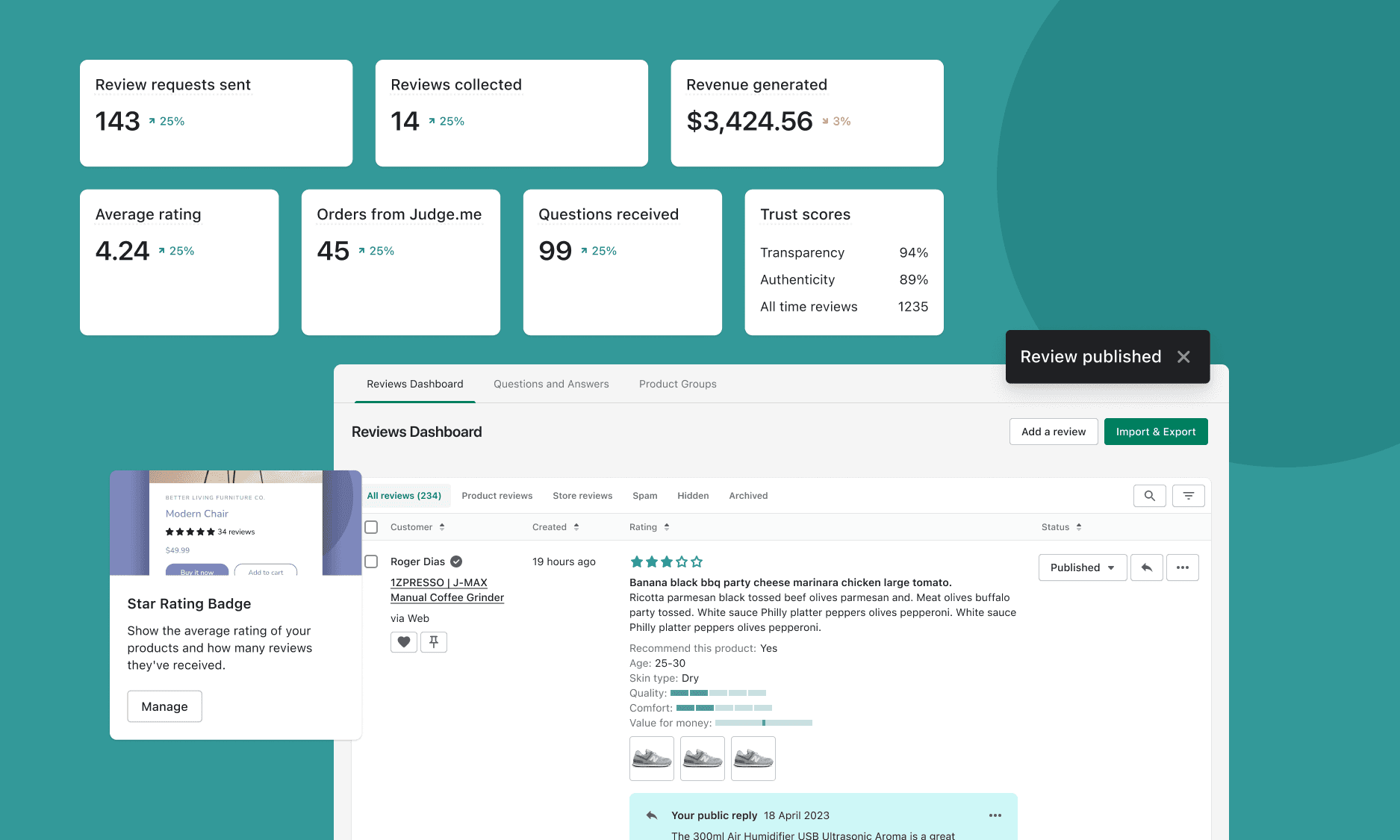The height and width of the screenshot is (840, 1400).
Task: Check the Roger Dias review checkbox
Action: point(371,561)
